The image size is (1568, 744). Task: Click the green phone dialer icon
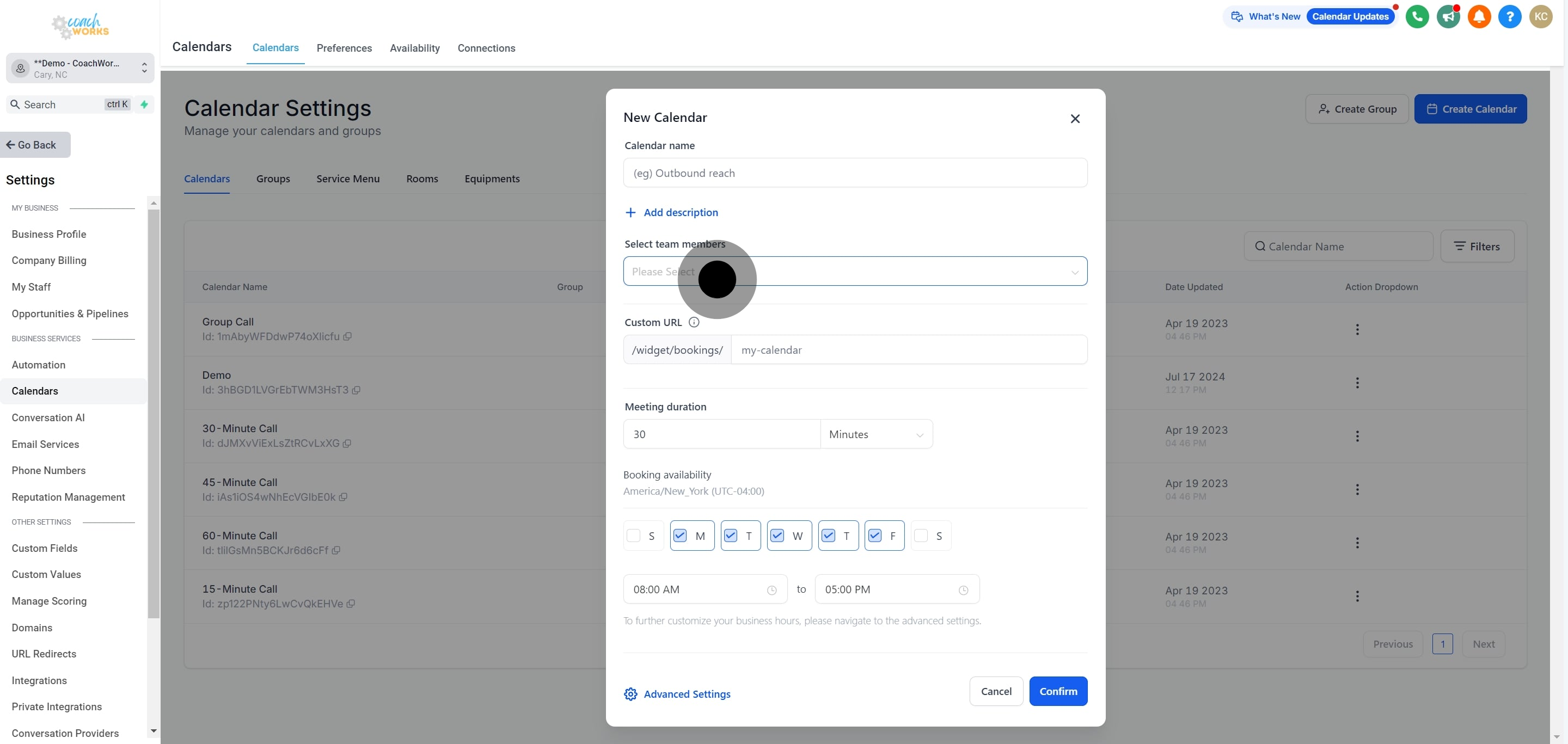(1417, 16)
